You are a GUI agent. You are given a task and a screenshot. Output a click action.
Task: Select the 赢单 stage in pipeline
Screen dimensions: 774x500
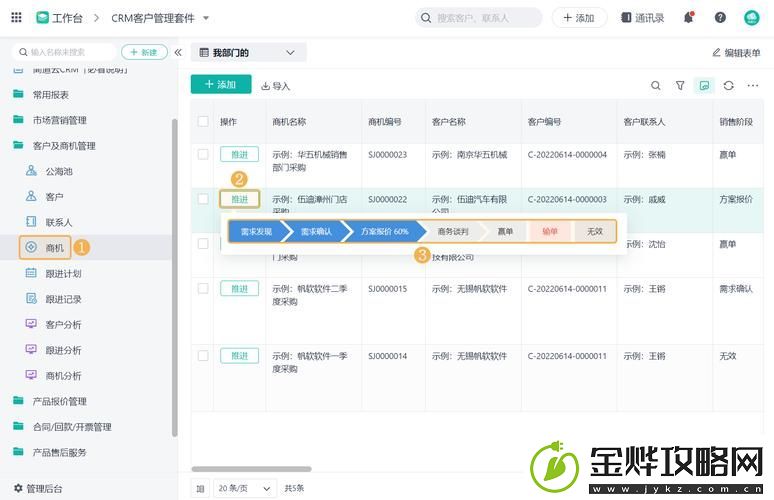pos(505,231)
